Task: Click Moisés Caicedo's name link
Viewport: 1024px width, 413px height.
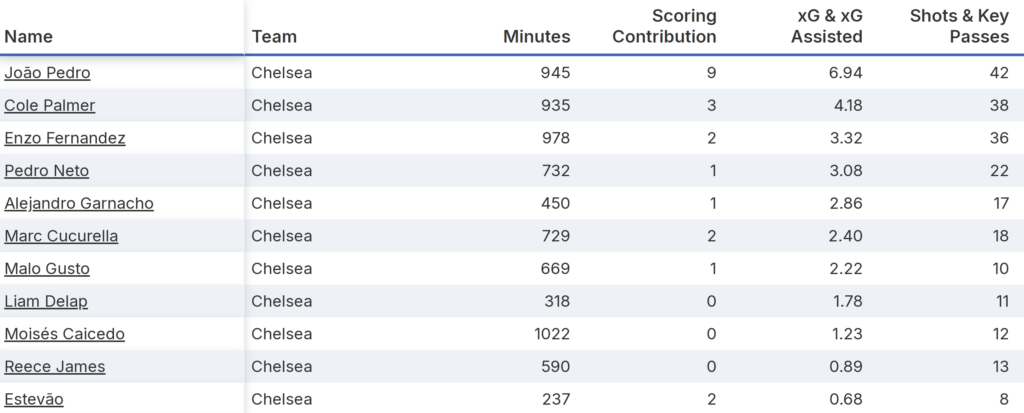Action: click(x=65, y=334)
